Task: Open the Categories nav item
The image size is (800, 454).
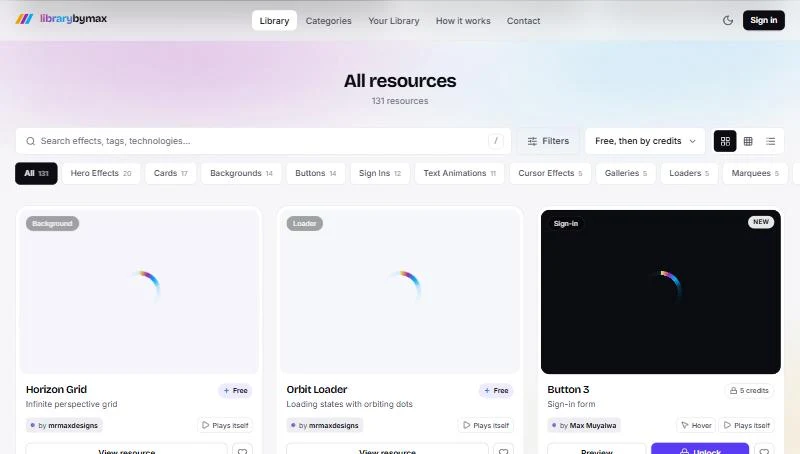Action: coord(329,20)
